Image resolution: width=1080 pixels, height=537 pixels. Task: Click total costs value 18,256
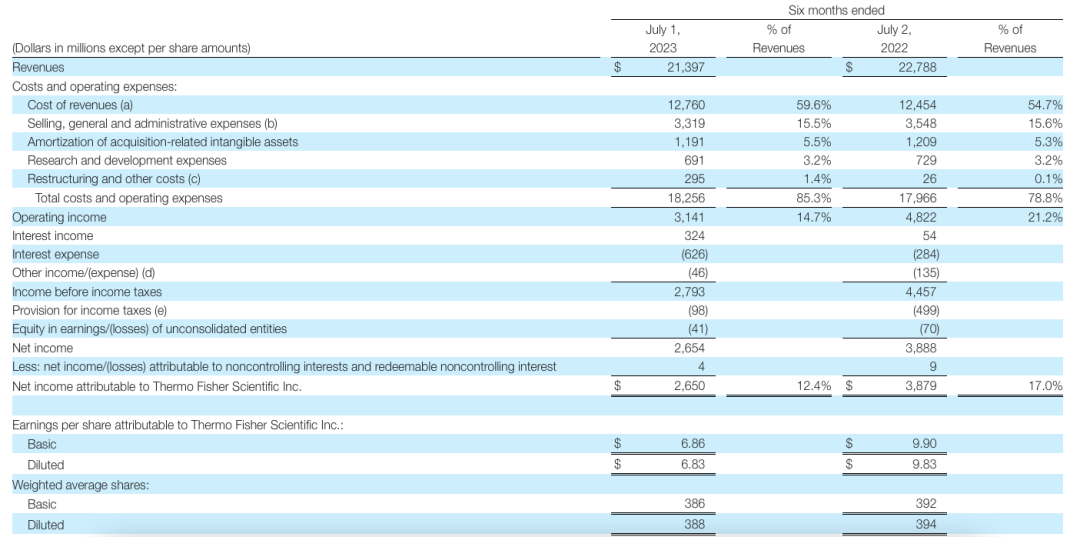coord(690,199)
